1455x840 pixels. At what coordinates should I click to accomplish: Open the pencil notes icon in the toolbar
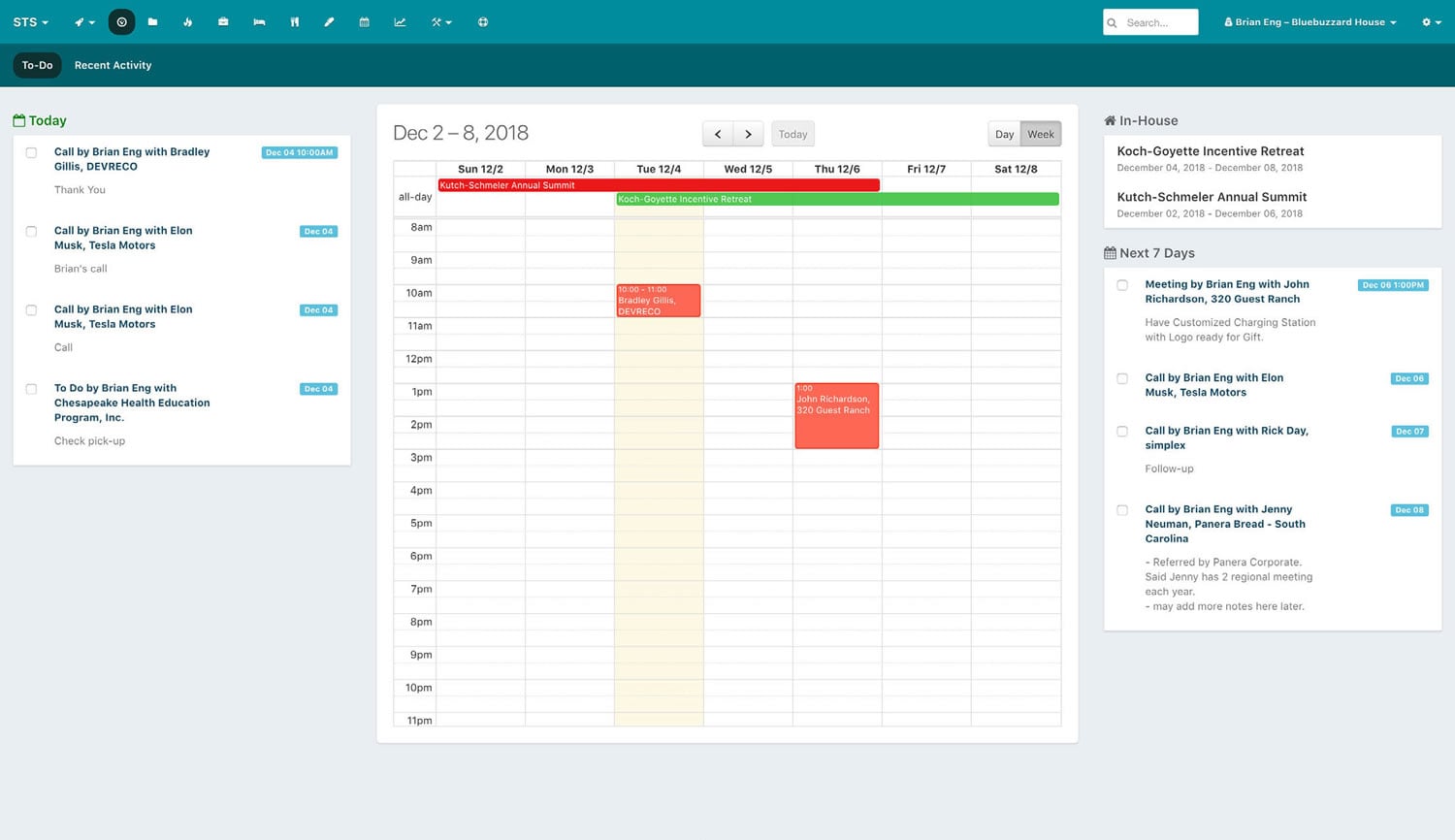(329, 21)
